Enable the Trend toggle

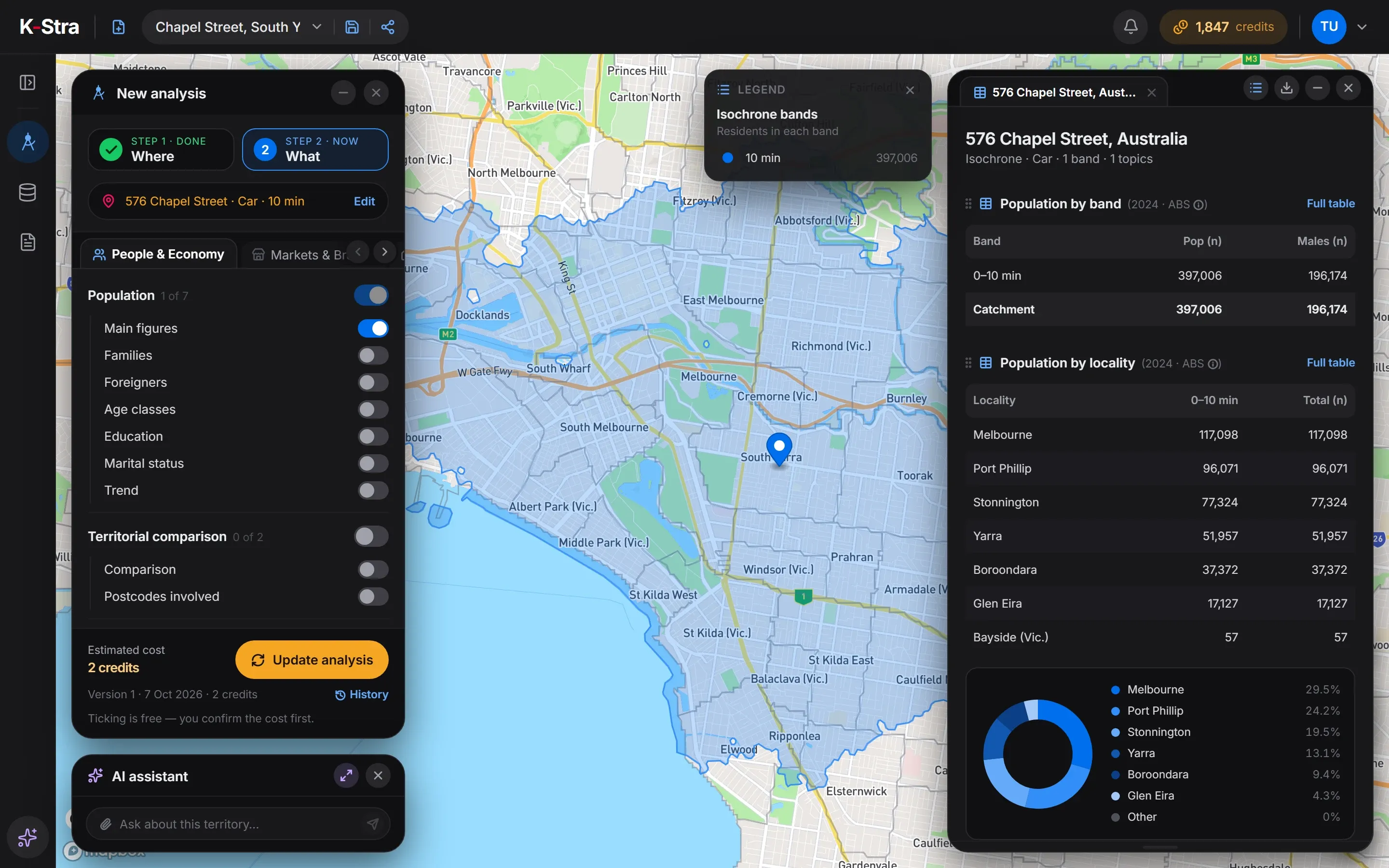coord(373,490)
